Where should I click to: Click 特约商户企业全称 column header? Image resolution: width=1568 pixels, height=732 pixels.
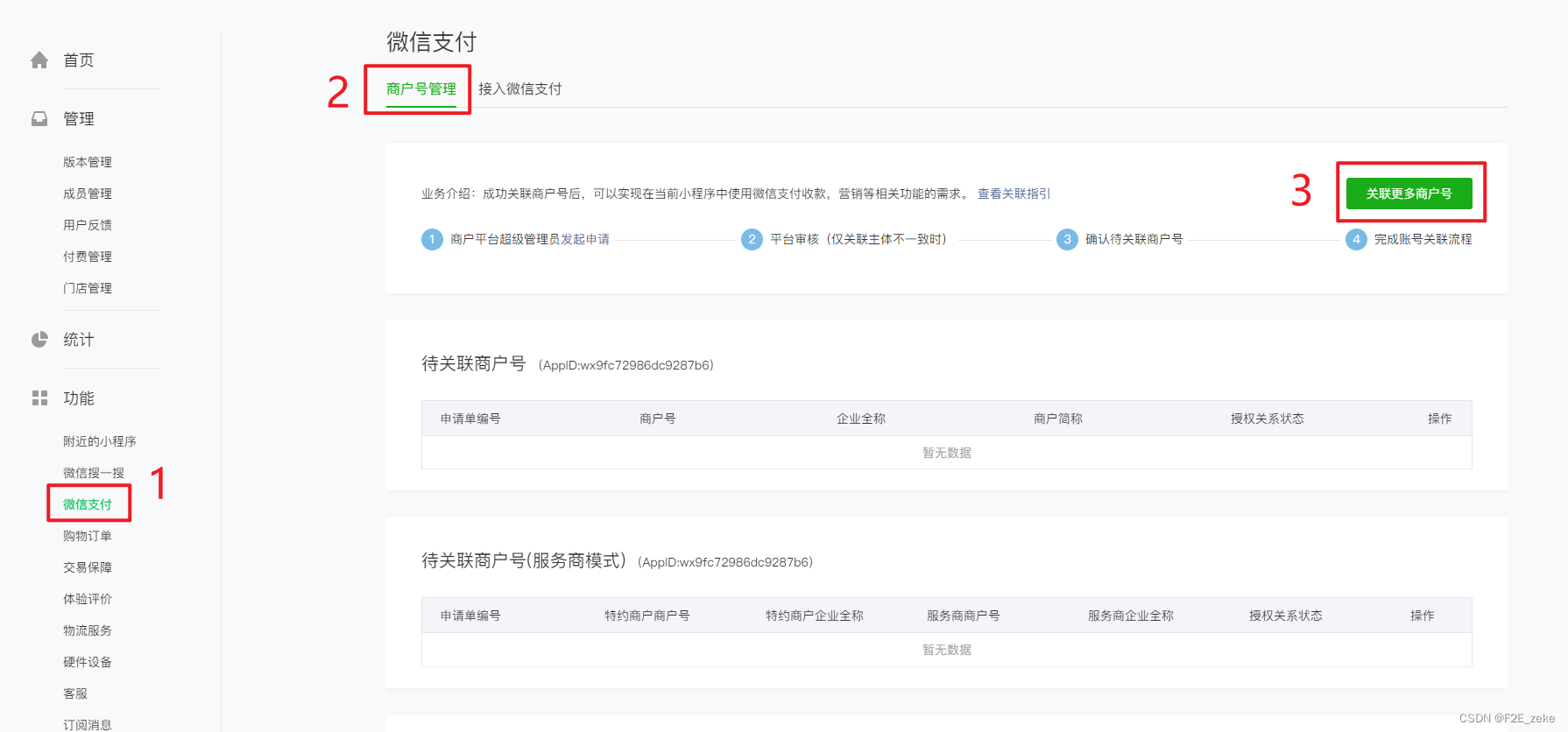(x=815, y=616)
